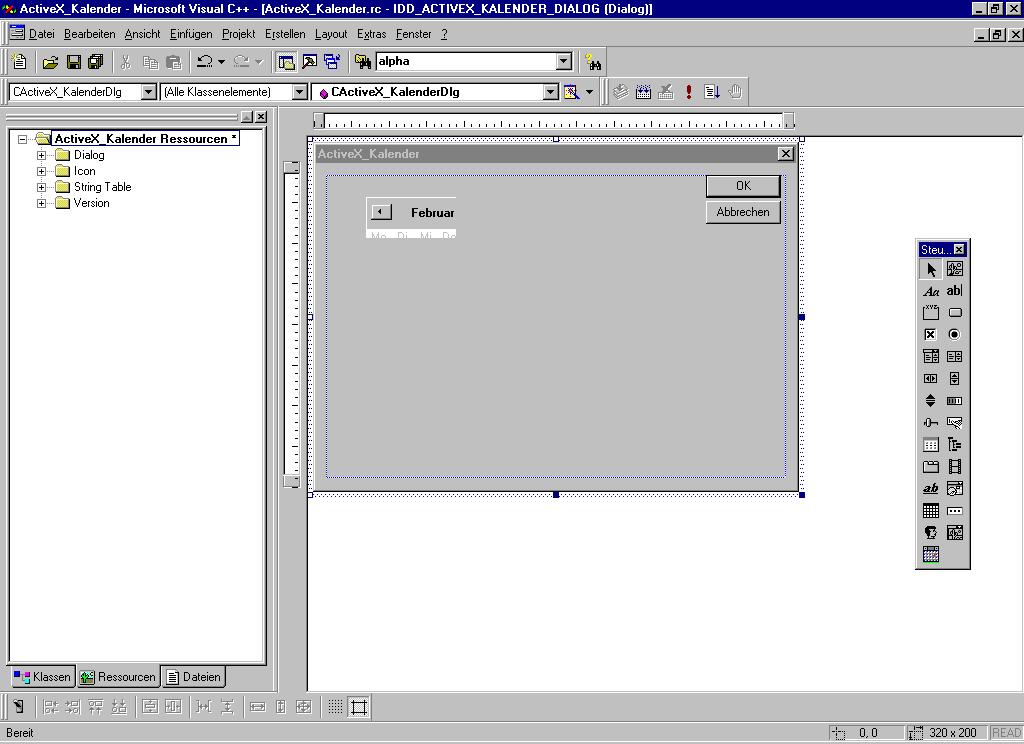
Task: Open the Projekt menu
Action: 238,34
